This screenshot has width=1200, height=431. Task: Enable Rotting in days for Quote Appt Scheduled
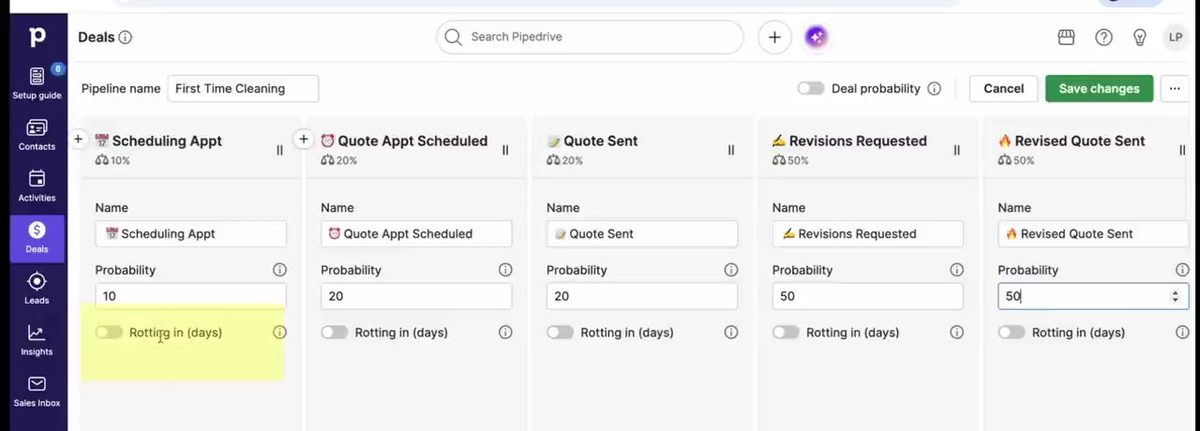point(335,332)
